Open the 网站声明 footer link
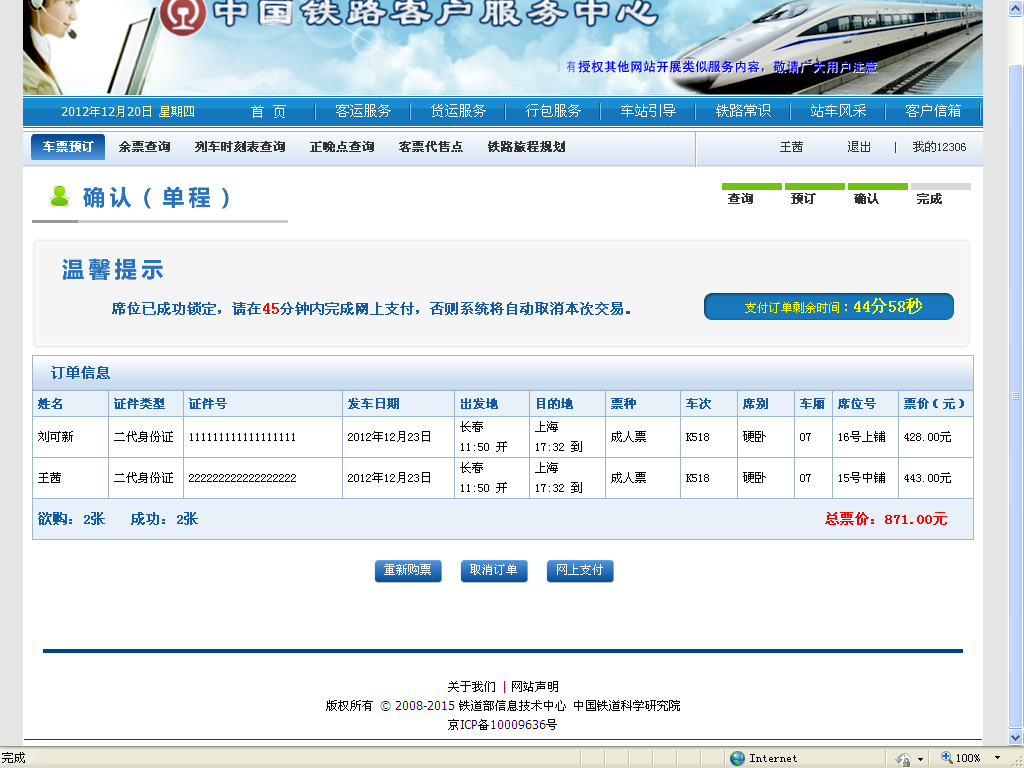The image size is (1024, 768). 535,686
